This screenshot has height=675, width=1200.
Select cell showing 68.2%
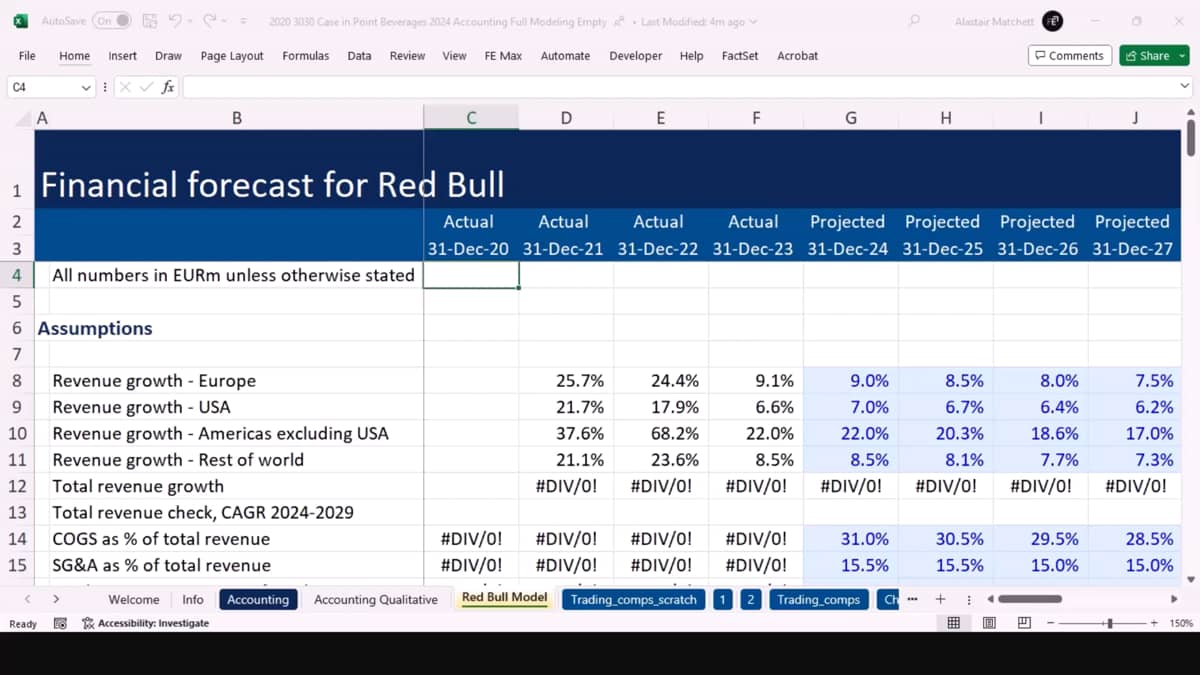click(661, 433)
